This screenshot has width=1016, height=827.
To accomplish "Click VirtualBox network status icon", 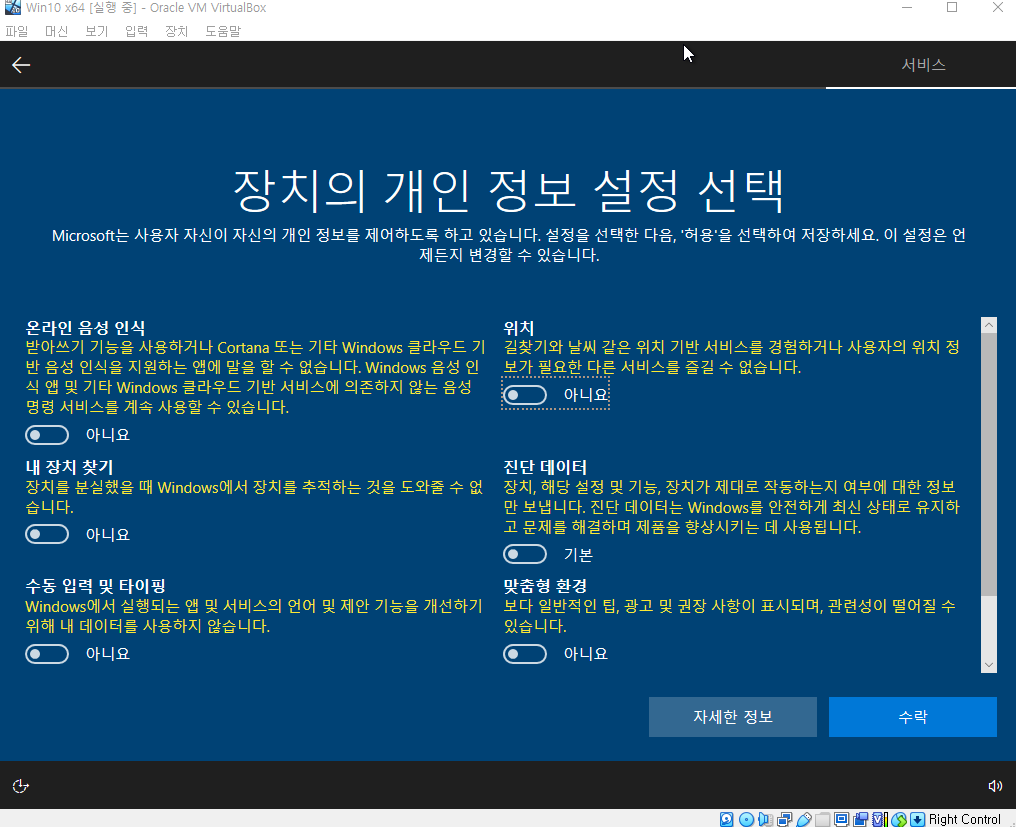I will pyautogui.click(x=785, y=819).
